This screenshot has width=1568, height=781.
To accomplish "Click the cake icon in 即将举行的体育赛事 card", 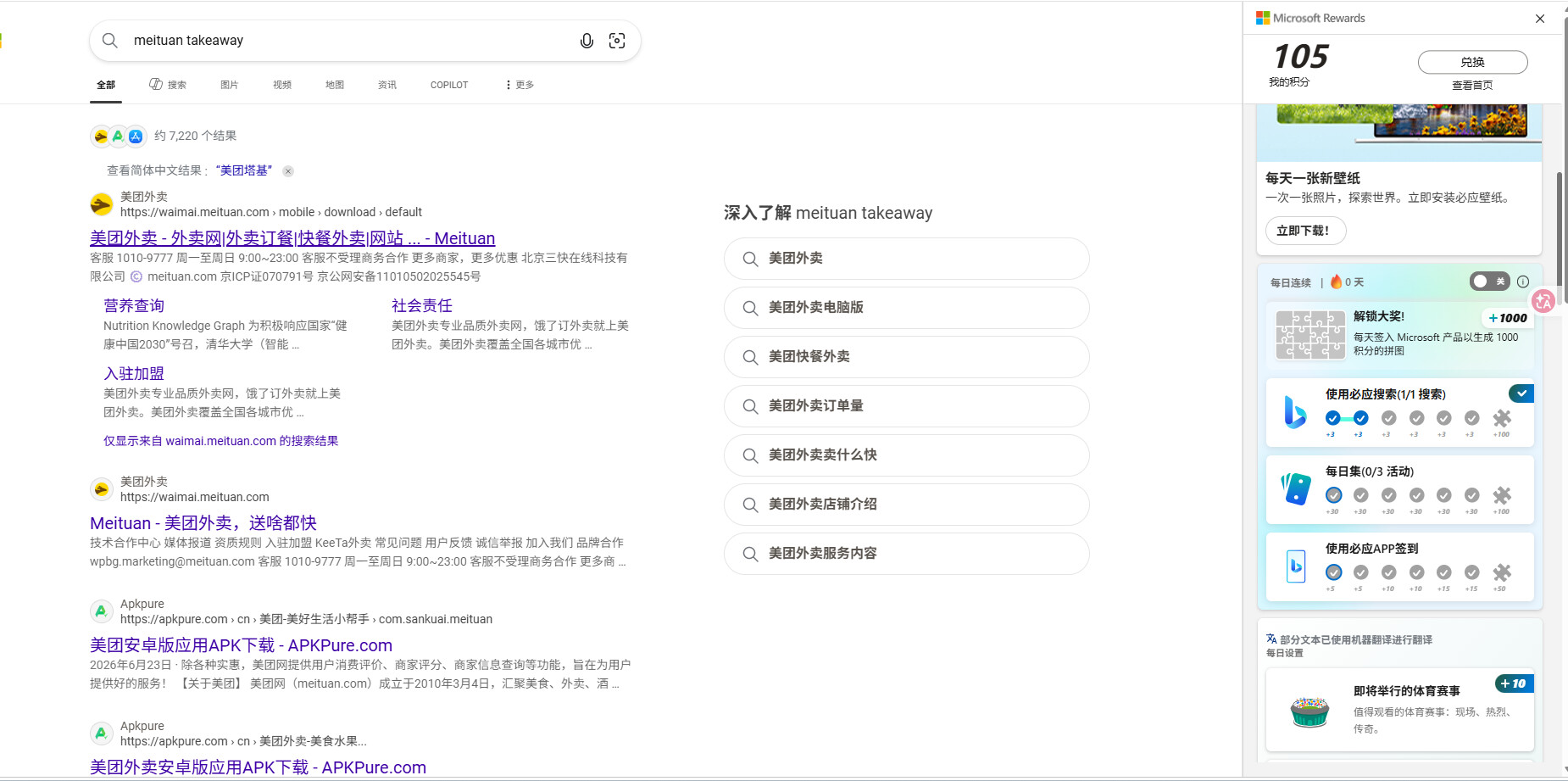I will click(x=1309, y=711).
